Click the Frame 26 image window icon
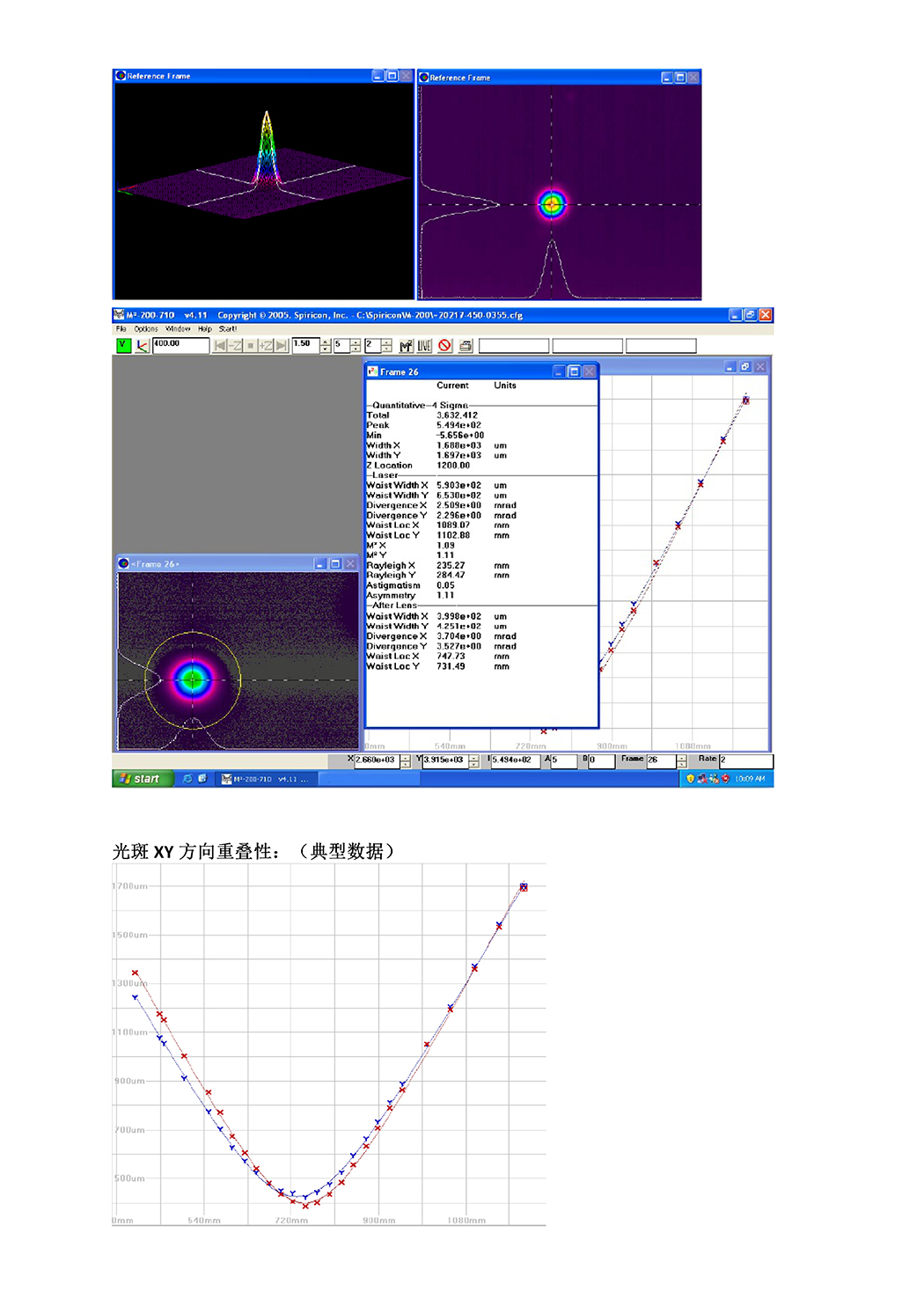The width and height of the screenshot is (924, 1307). [123, 563]
